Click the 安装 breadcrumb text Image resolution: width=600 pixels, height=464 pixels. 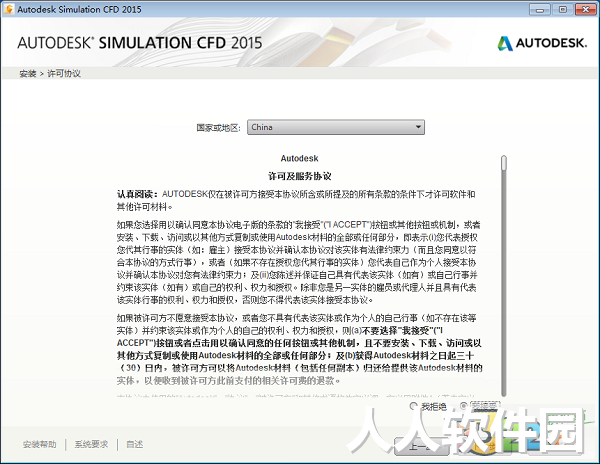pyautogui.click(x=28, y=73)
